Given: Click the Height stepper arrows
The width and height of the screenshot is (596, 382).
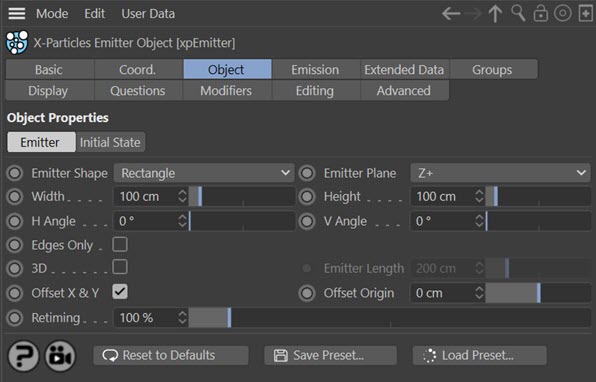Looking at the screenshot, I should pos(479,197).
